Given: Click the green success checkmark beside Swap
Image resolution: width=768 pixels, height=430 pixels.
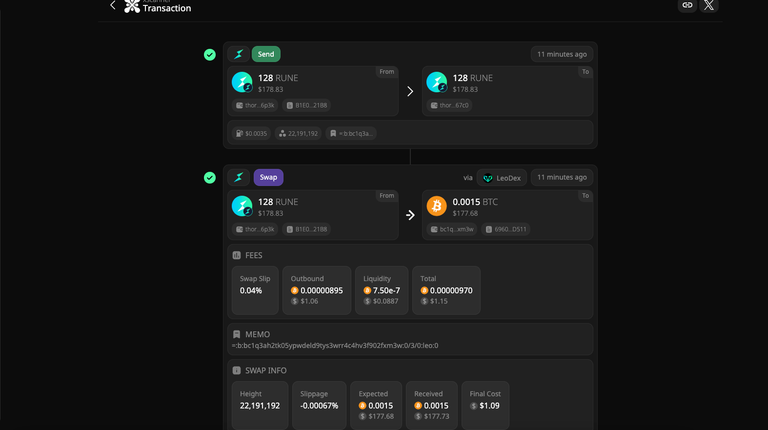Looking at the screenshot, I should click(x=210, y=177).
